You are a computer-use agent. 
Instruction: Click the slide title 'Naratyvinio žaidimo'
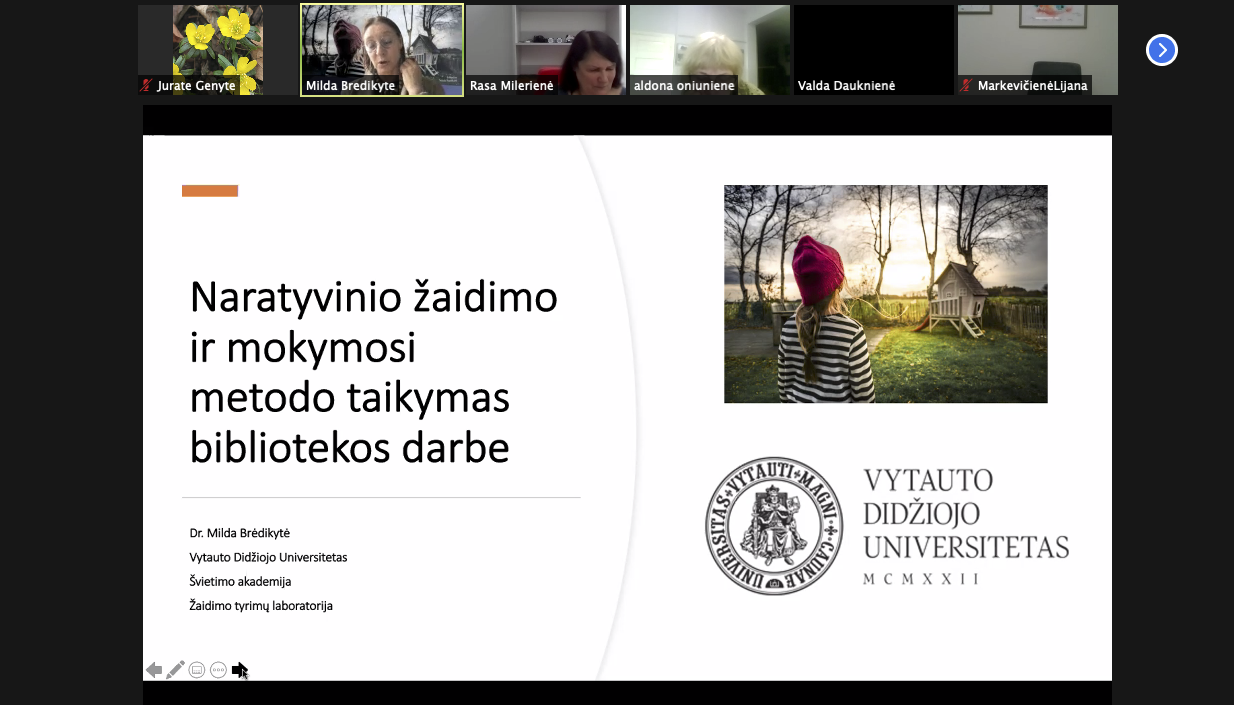pyautogui.click(x=374, y=297)
